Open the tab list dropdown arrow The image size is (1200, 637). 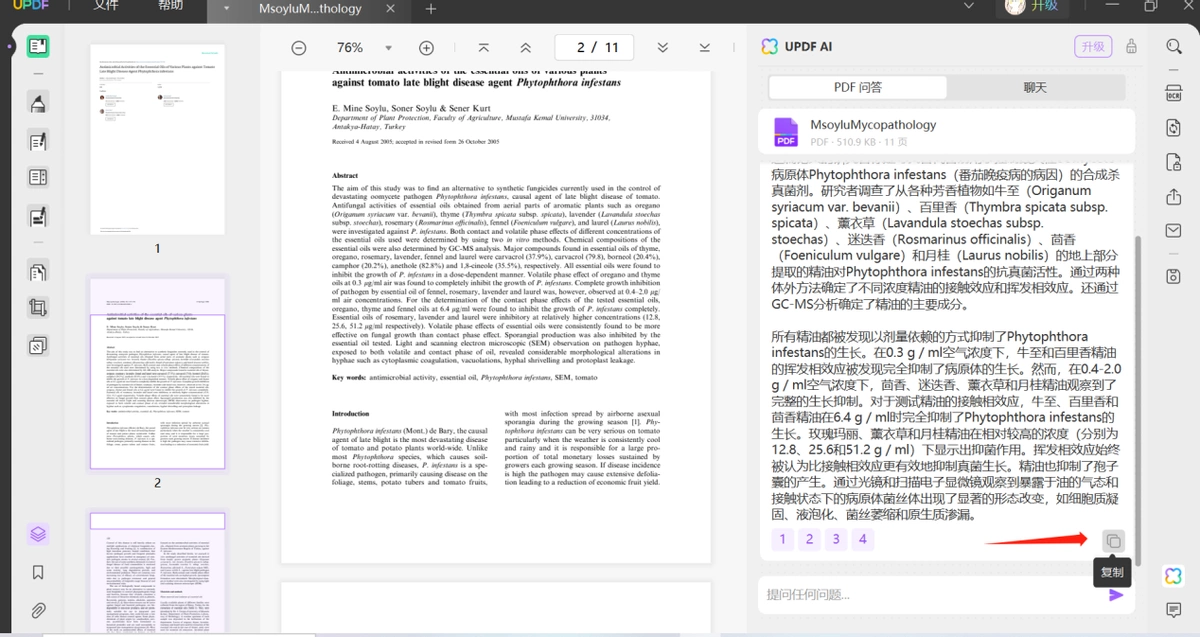coord(228,9)
